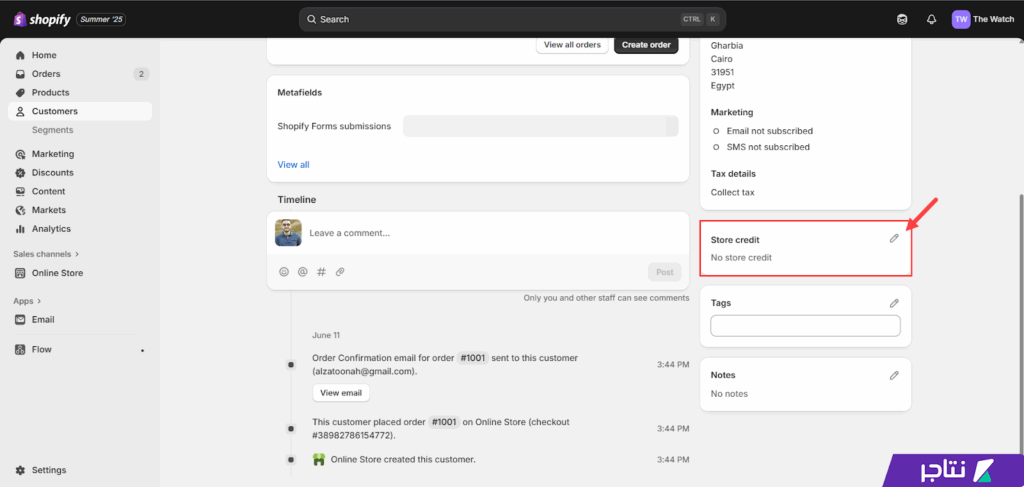Click the Email app icon

point(20,320)
